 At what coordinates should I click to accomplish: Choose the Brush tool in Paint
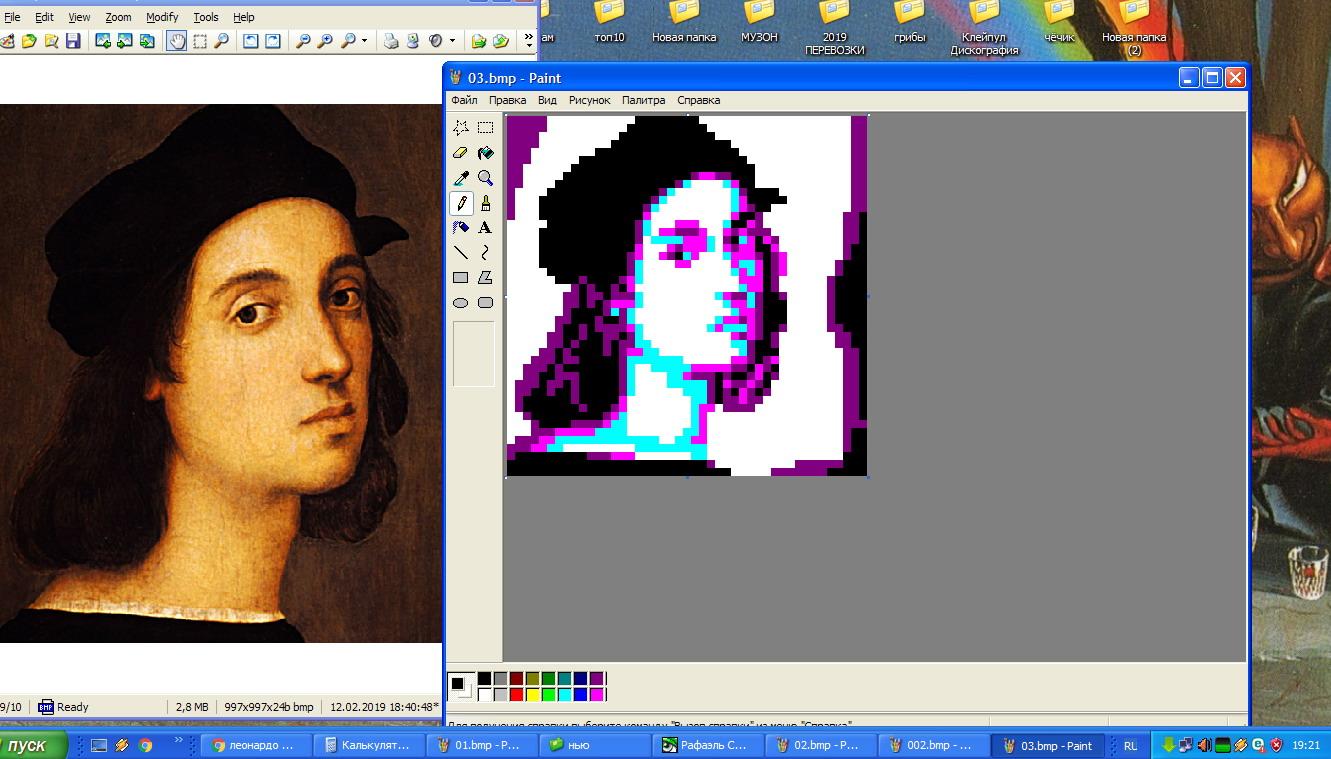485,203
